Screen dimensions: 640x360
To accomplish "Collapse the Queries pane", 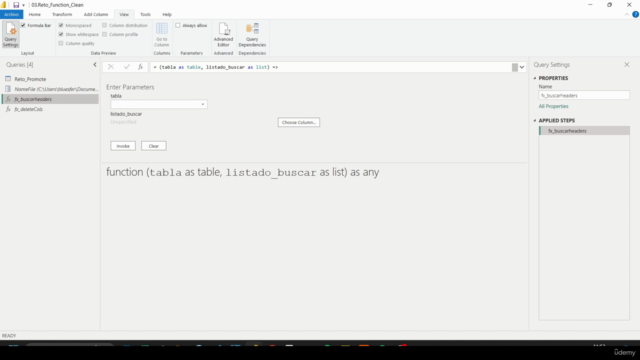I will [95, 64].
